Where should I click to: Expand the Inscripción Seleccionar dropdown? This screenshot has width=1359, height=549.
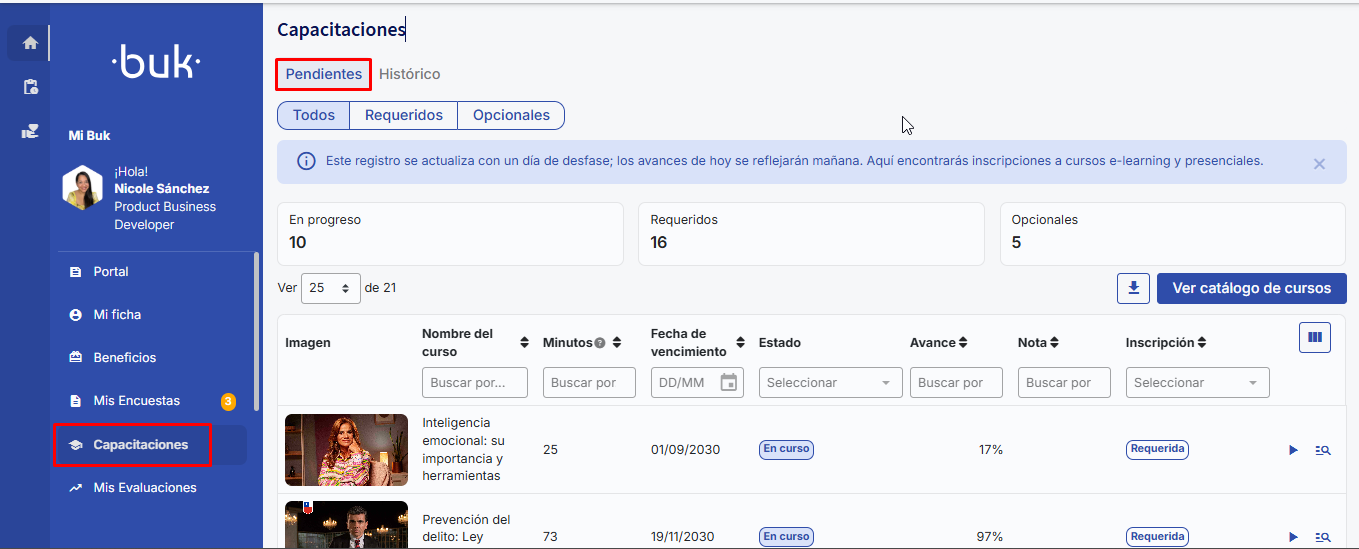(x=1197, y=382)
